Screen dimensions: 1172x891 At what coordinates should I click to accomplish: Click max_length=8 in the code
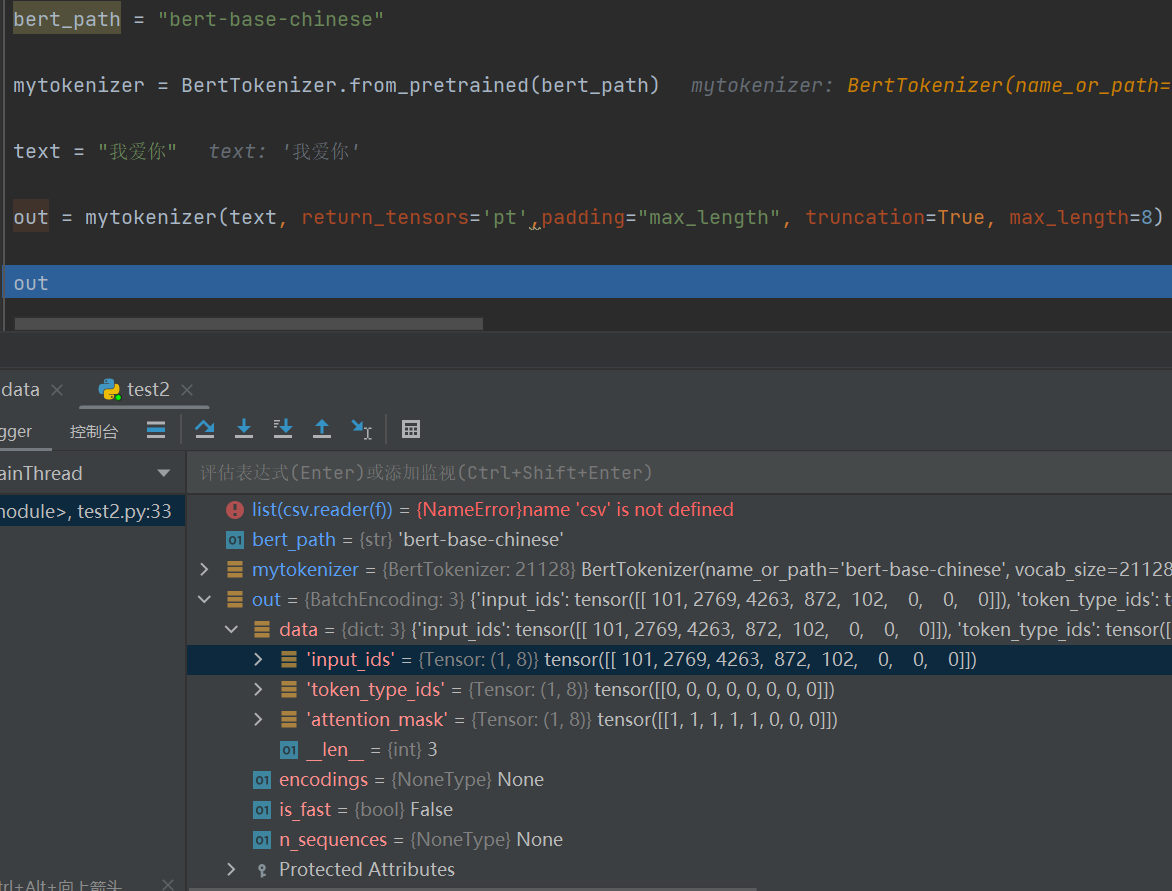tap(1080, 218)
